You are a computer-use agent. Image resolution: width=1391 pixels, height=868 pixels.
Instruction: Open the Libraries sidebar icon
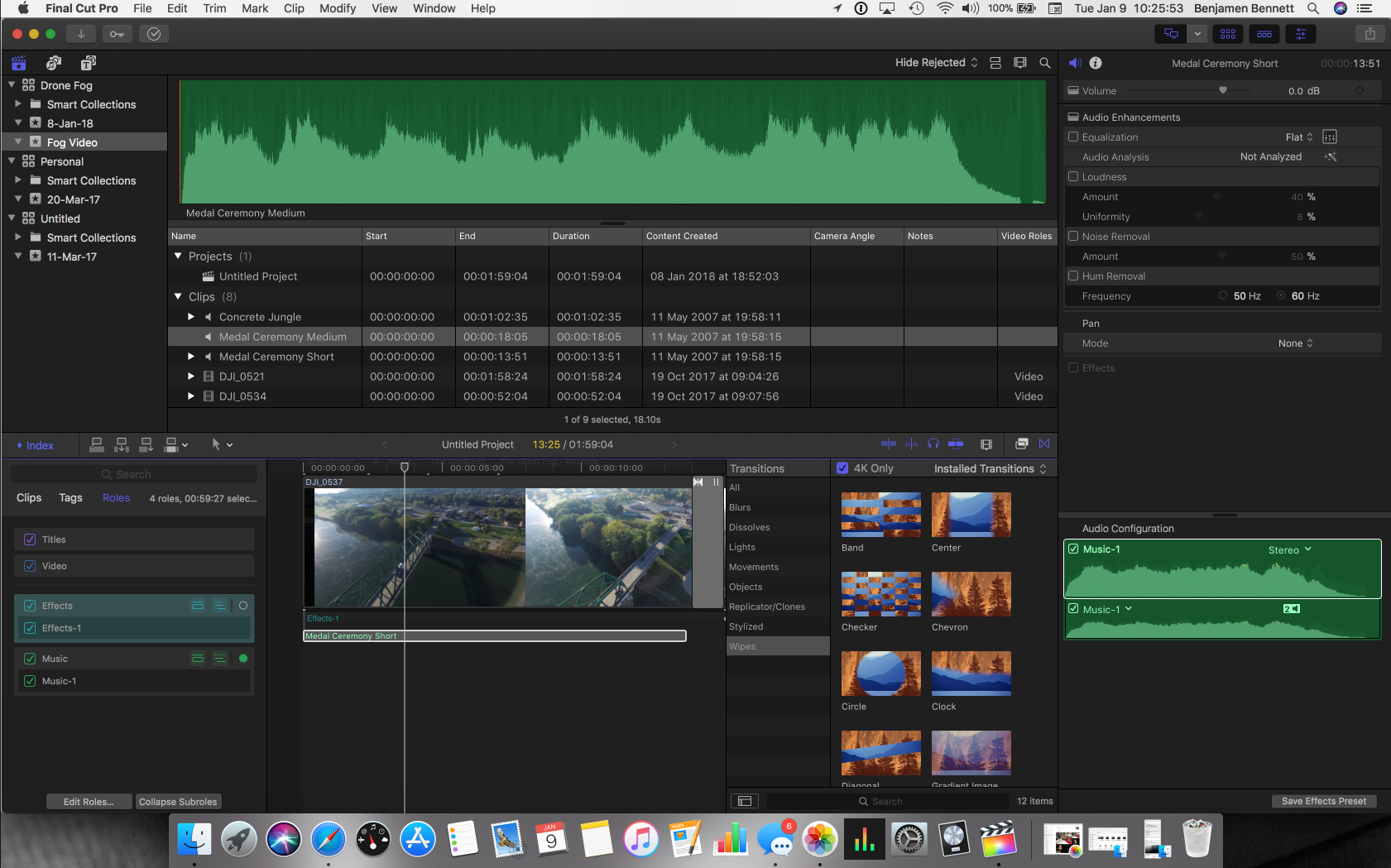(19, 63)
